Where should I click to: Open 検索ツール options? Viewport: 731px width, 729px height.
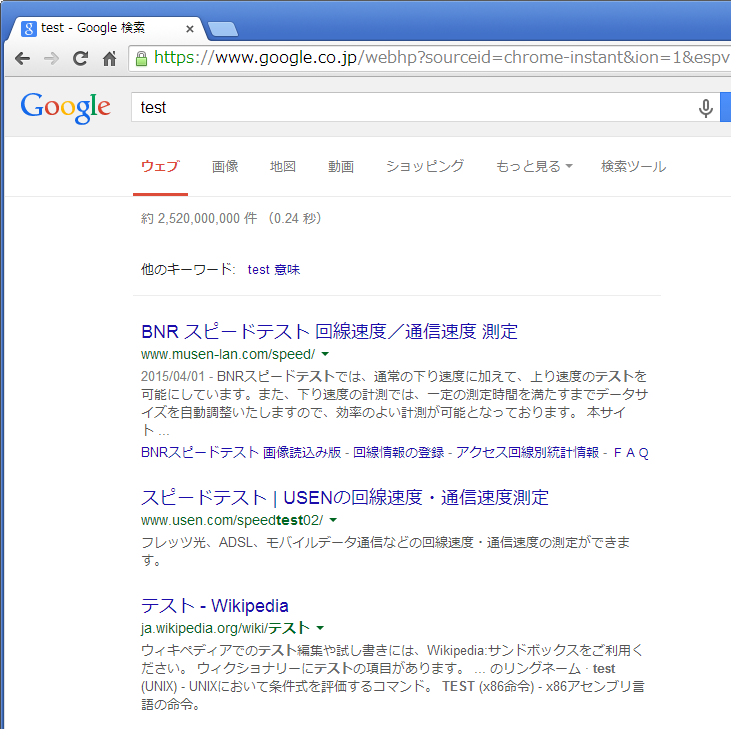[x=633, y=166]
